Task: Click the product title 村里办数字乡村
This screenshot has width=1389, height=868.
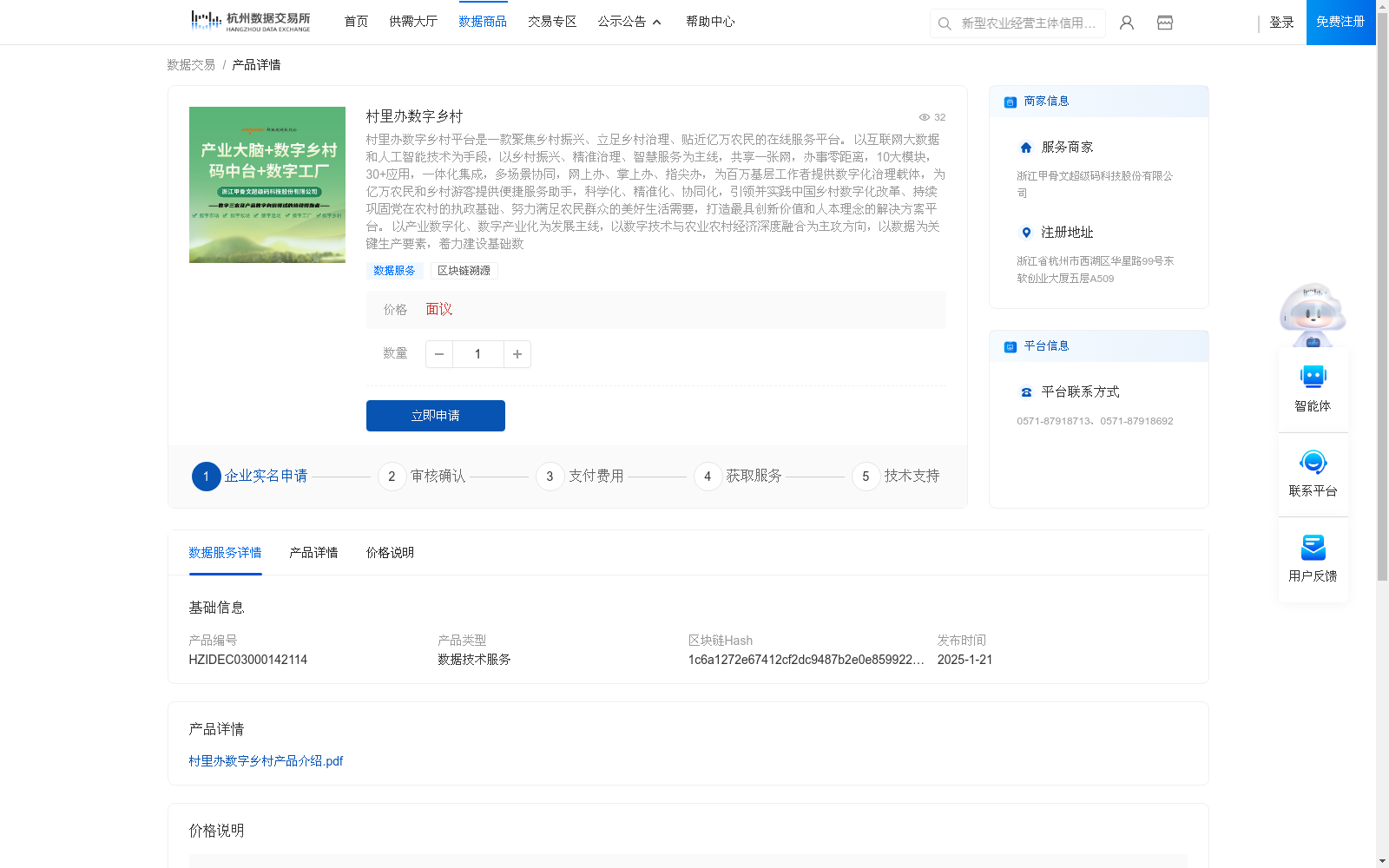Action: [414, 116]
